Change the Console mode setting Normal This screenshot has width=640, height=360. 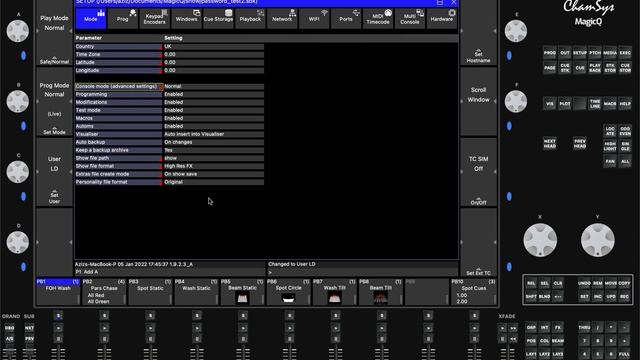pyautogui.click(x=213, y=86)
